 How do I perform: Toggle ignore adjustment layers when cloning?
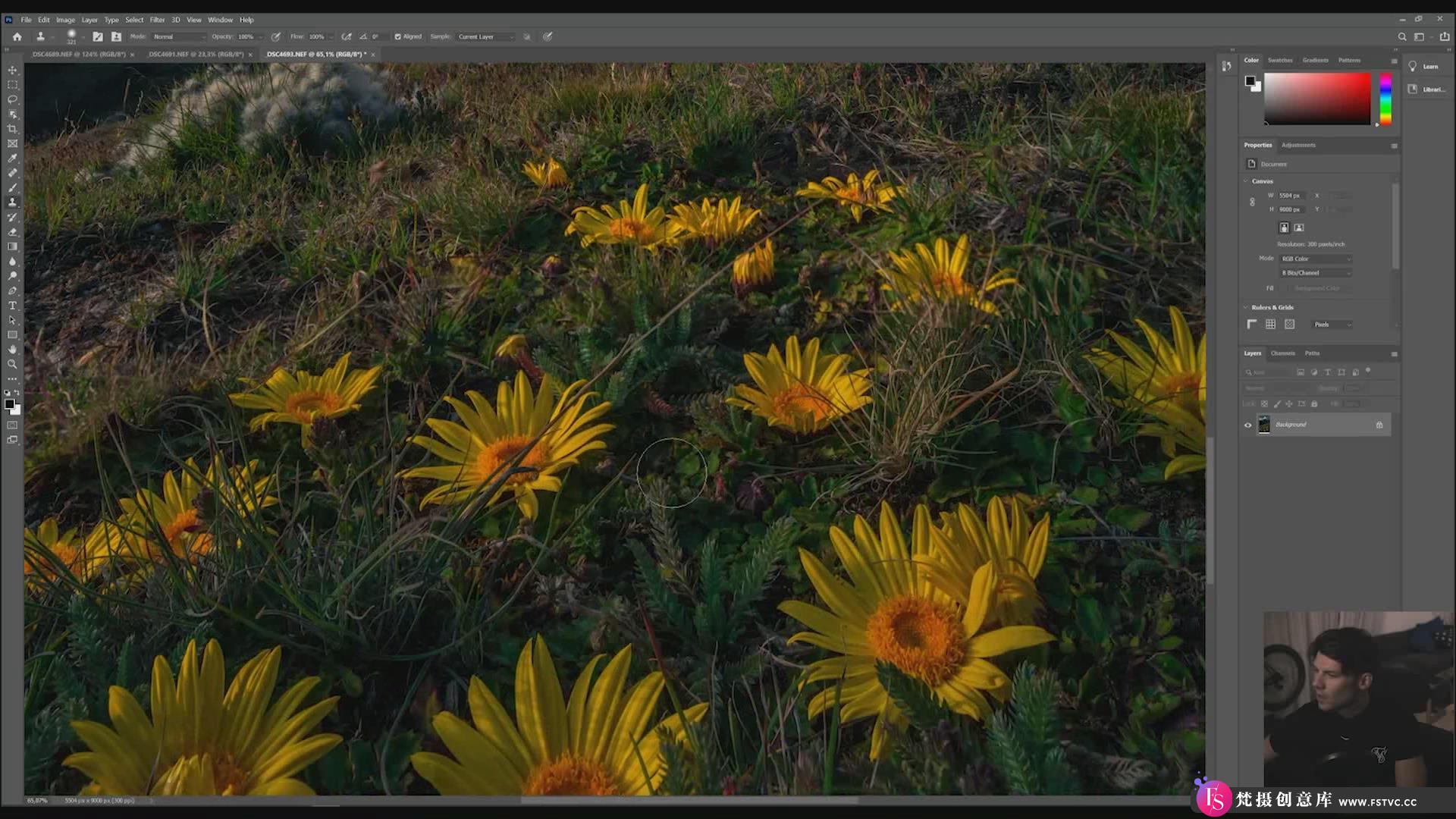click(x=527, y=36)
